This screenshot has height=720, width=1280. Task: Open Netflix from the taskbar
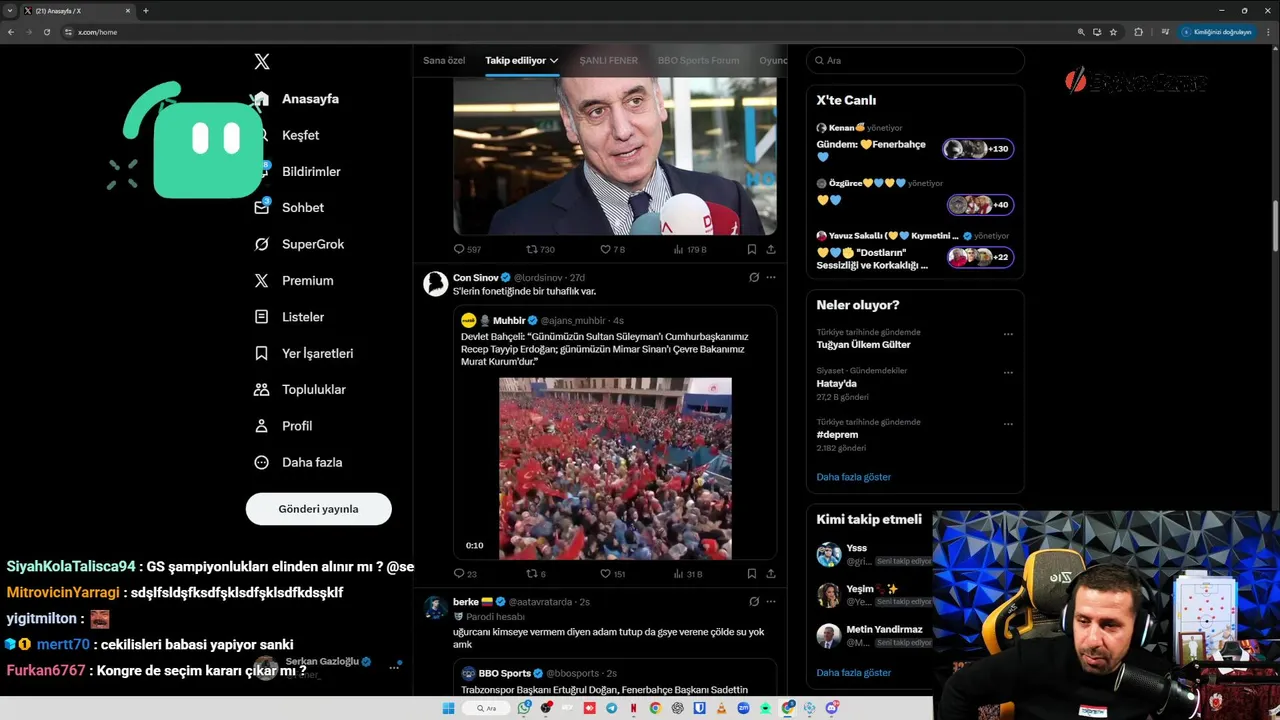(x=634, y=708)
